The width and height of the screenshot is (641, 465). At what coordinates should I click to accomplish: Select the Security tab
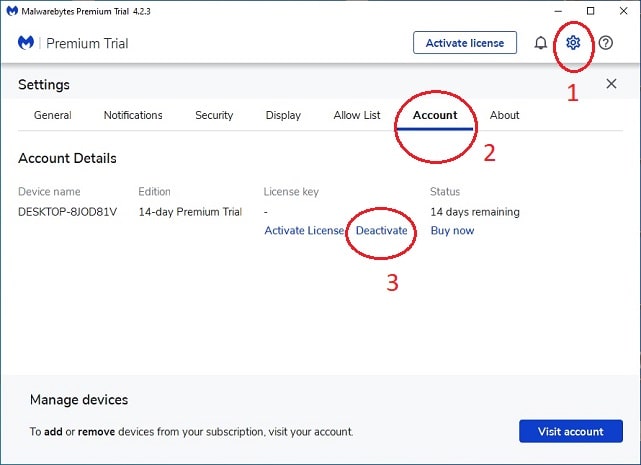[214, 115]
